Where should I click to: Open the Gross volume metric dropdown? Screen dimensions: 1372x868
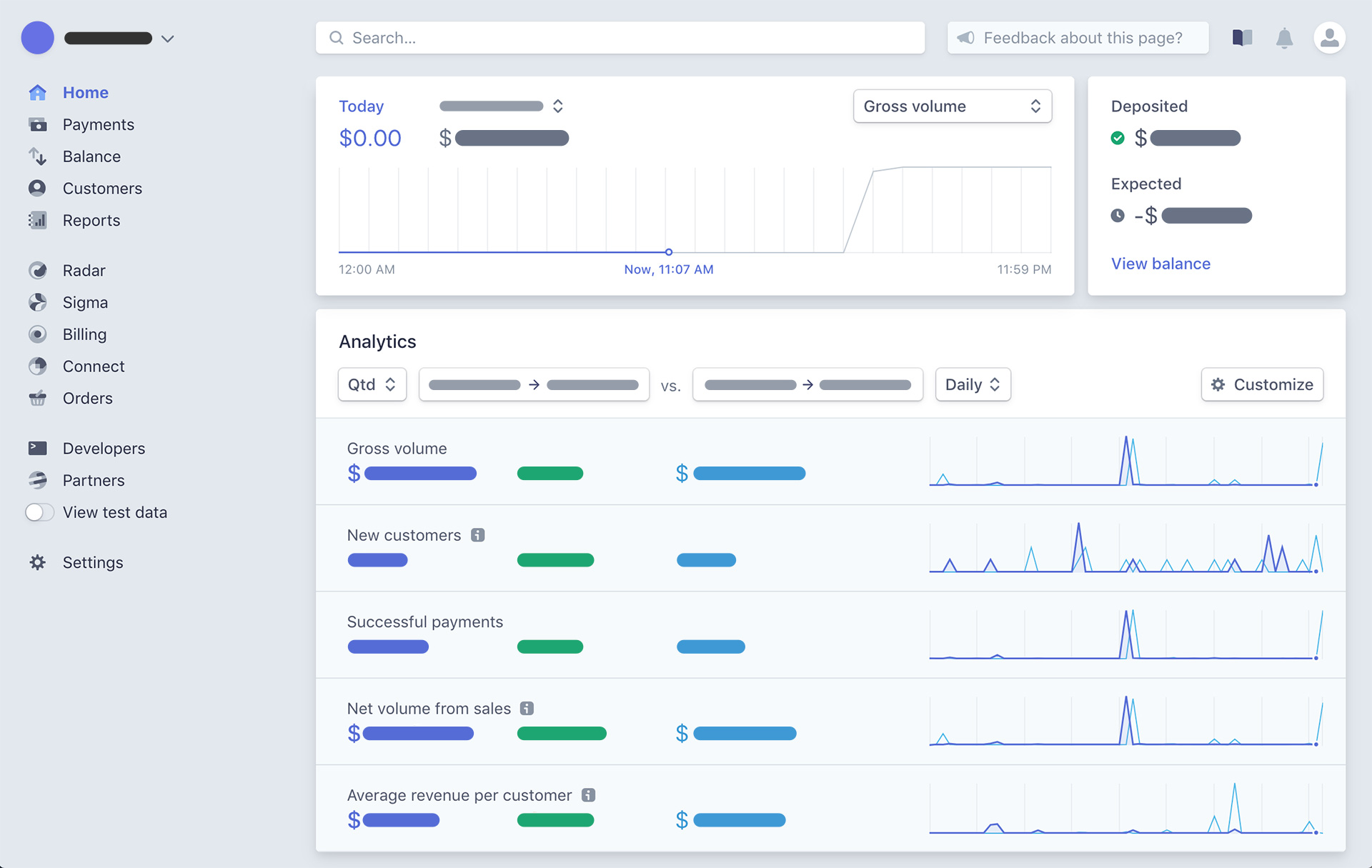[x=952, y=106]
